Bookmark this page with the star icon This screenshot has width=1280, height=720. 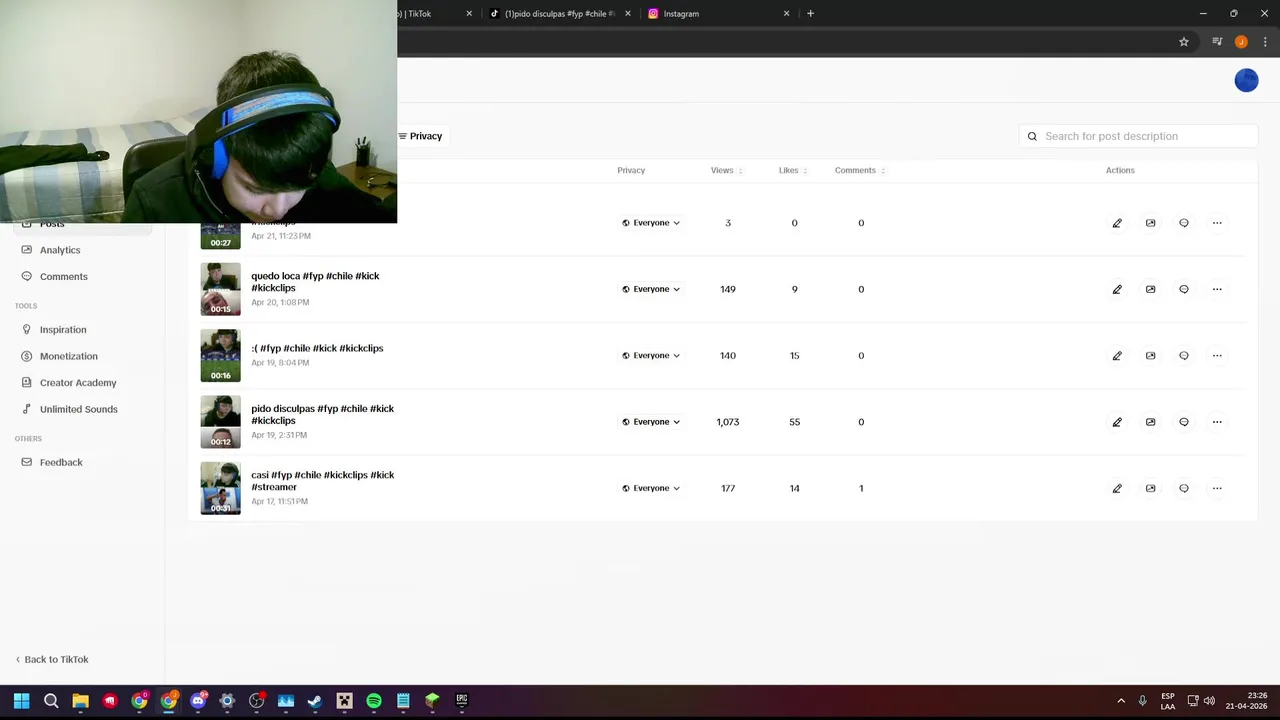[1184, 42]
